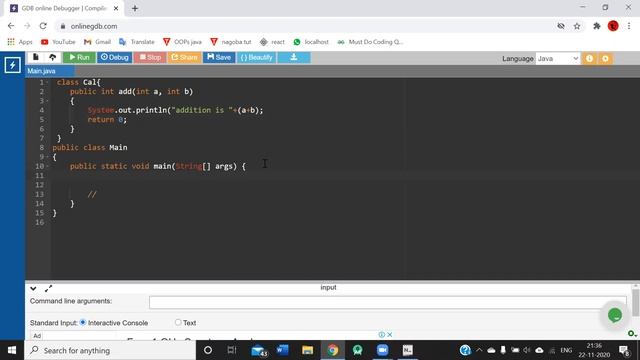
Task: Collapse the fold arrow on line 3
Action: [47, 101]
